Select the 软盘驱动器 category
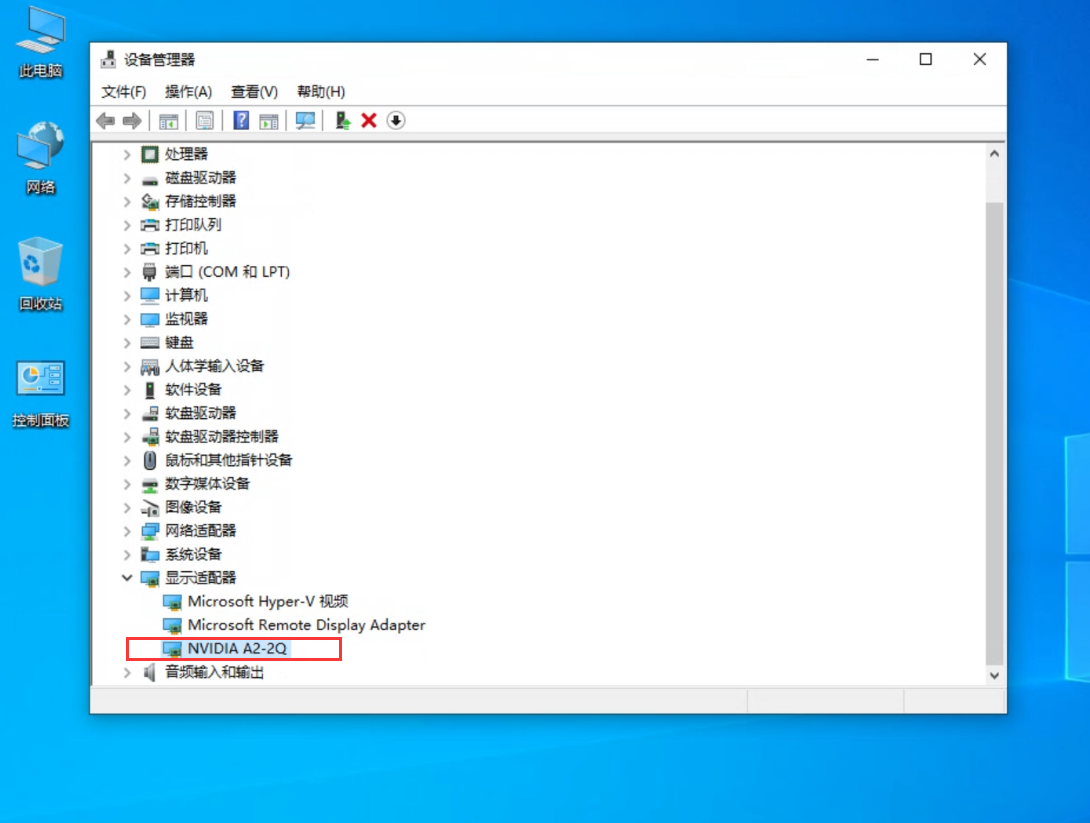 pos(200,413)
